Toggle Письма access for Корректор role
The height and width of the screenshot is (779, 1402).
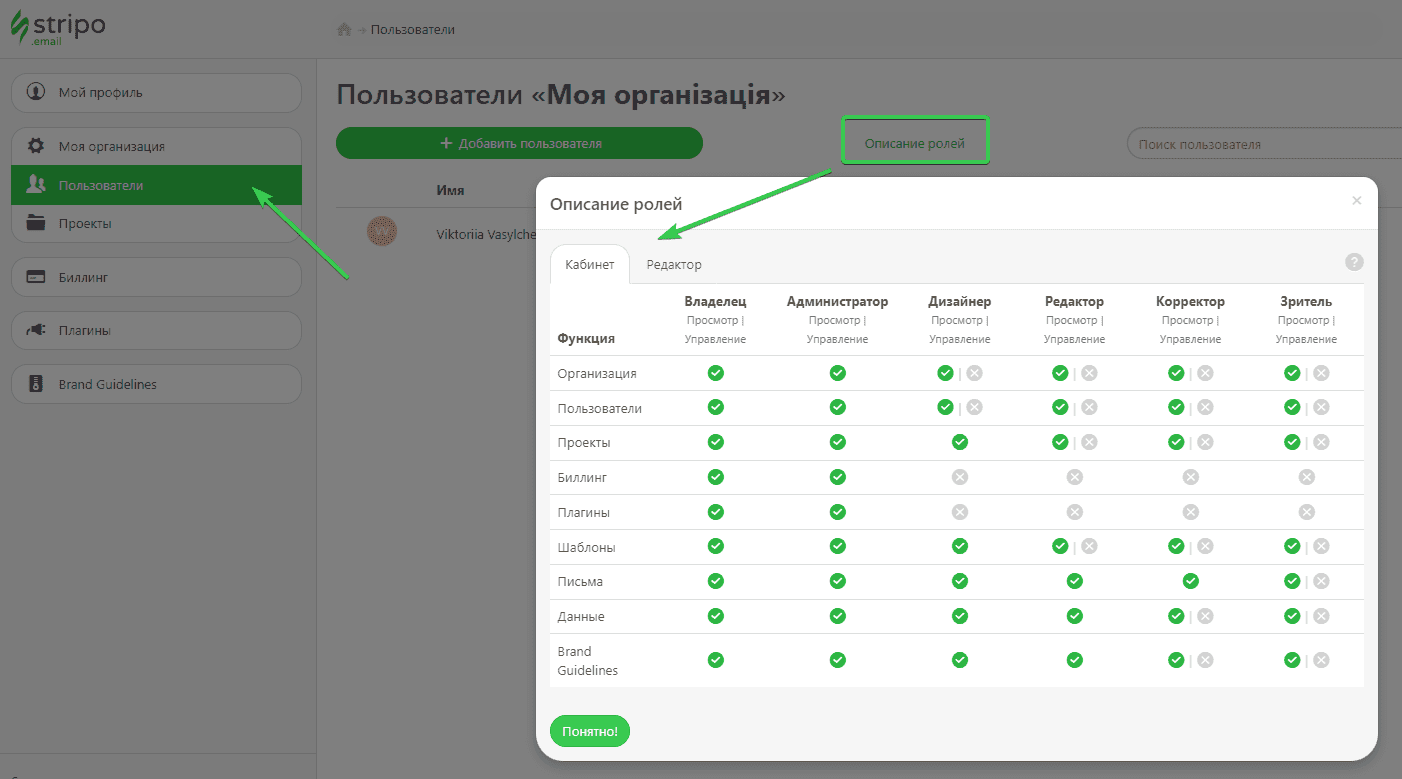coord(1190,581)
